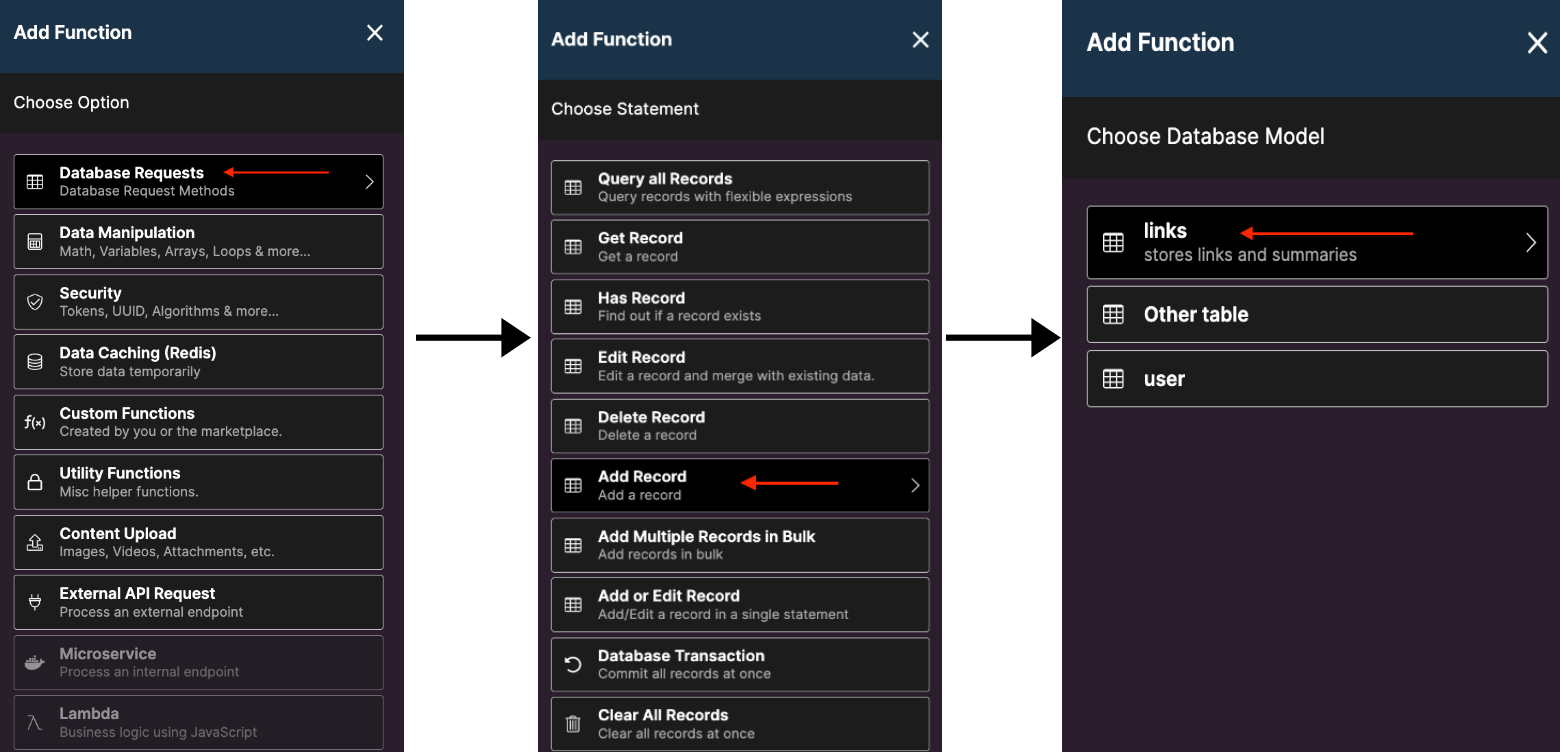Pick Delete Record from the list
The image size is (1560, 752).
point(740,426)
